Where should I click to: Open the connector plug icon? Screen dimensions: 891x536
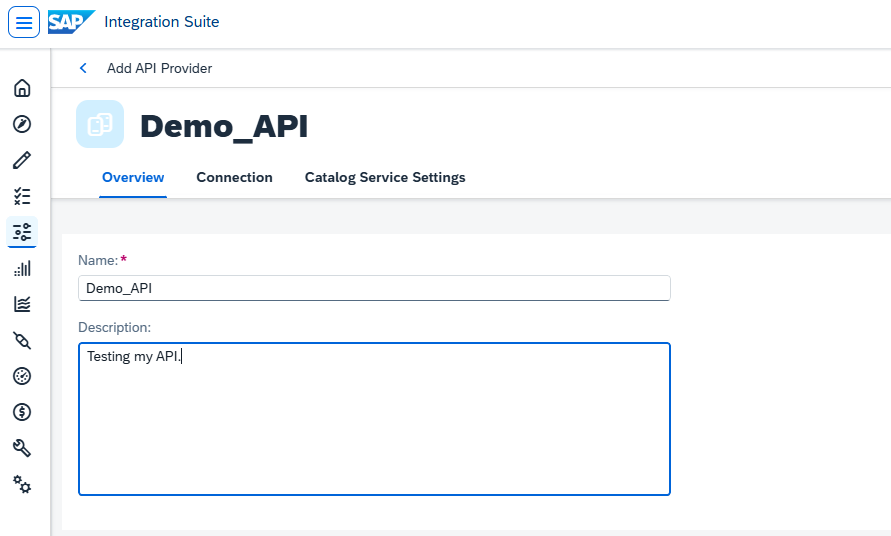[x=22, y=340]
